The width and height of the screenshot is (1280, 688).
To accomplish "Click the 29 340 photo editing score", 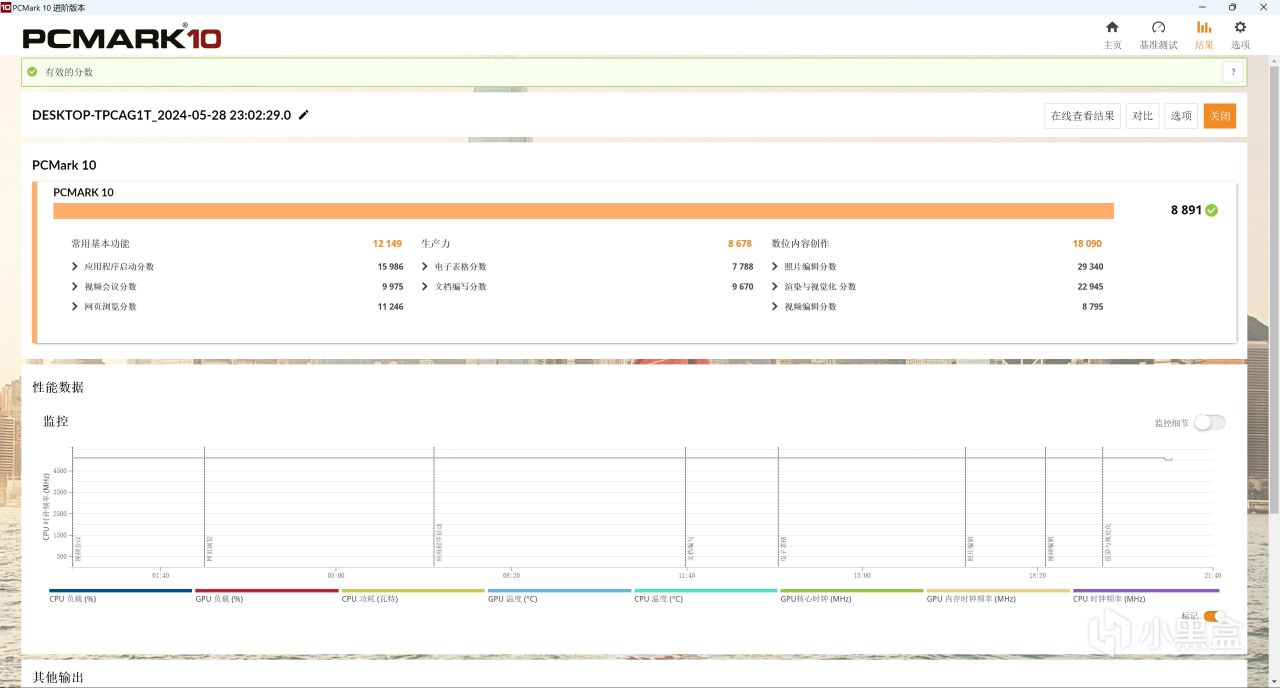I will pos(1090,267).
